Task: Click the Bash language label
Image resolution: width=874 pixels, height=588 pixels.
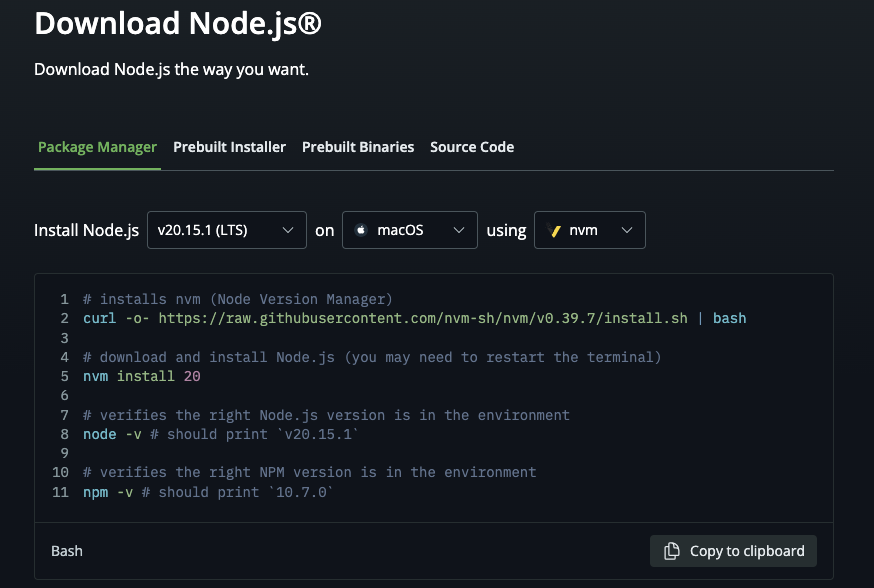Action: pos(67,551)
